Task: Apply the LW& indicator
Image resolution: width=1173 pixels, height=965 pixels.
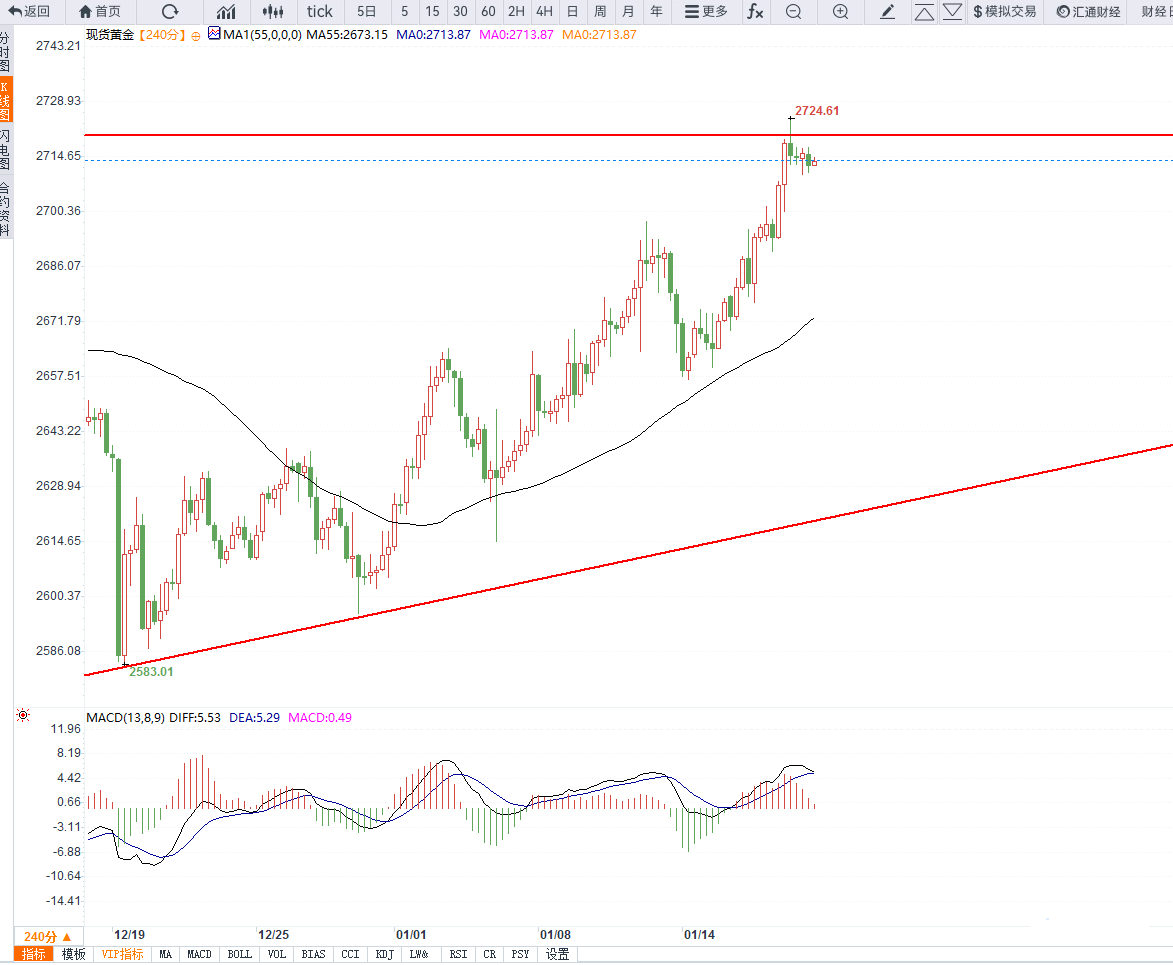Action: (419, 954)
